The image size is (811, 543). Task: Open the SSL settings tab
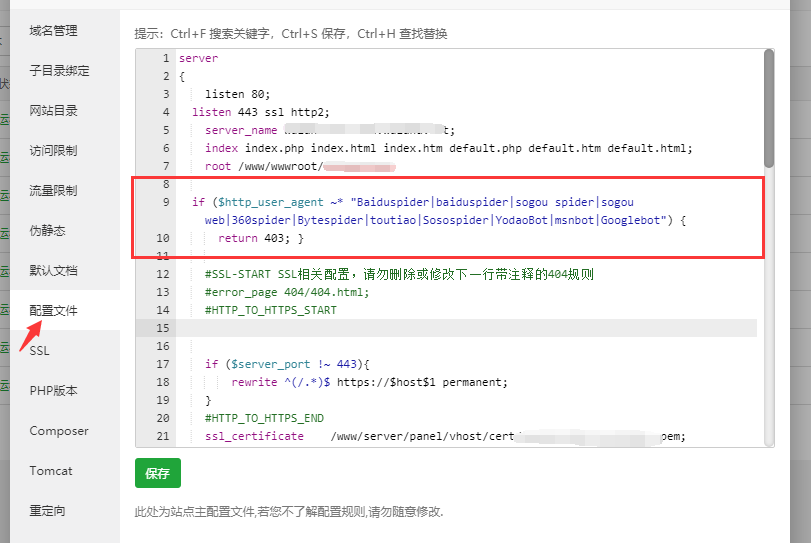click(x=39, y=351)
